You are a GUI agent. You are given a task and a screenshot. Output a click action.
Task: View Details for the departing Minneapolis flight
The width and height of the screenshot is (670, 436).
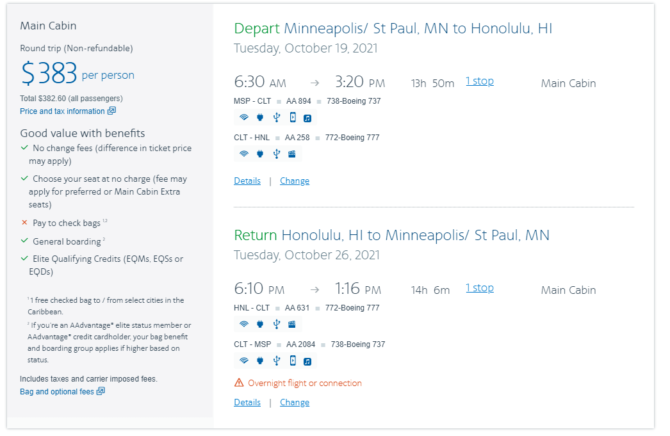tap(247, 181)
